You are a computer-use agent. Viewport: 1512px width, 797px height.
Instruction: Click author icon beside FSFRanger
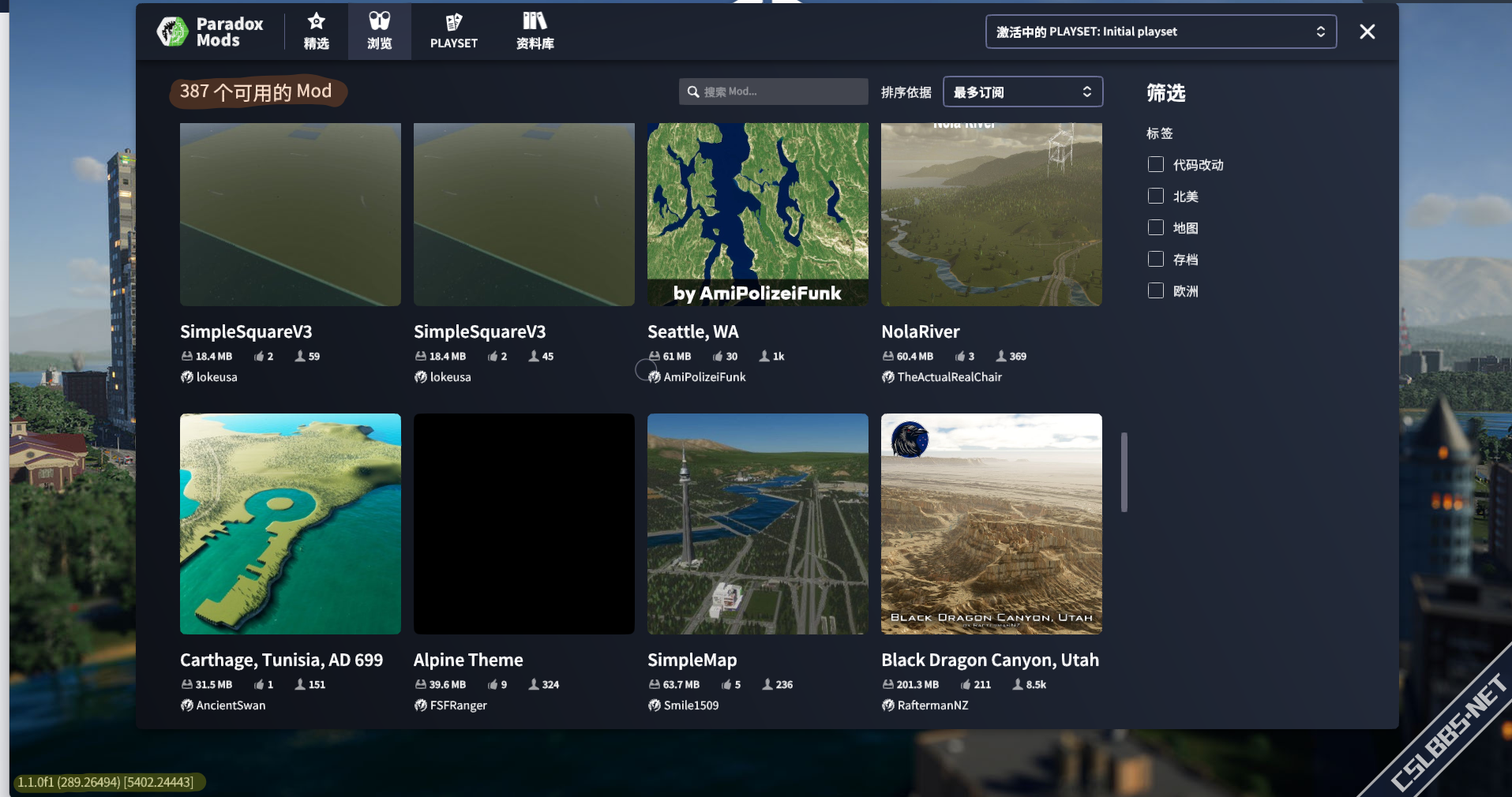point(421,705)
